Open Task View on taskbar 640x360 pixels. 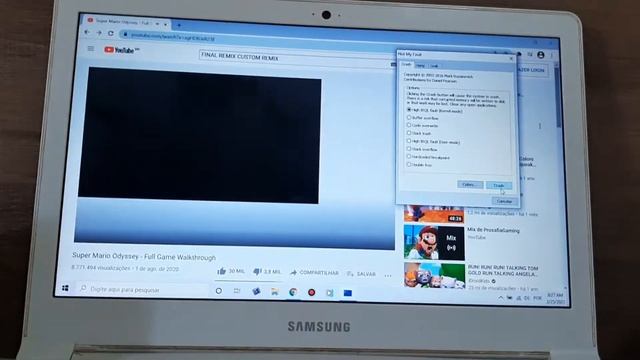point(237,291)
